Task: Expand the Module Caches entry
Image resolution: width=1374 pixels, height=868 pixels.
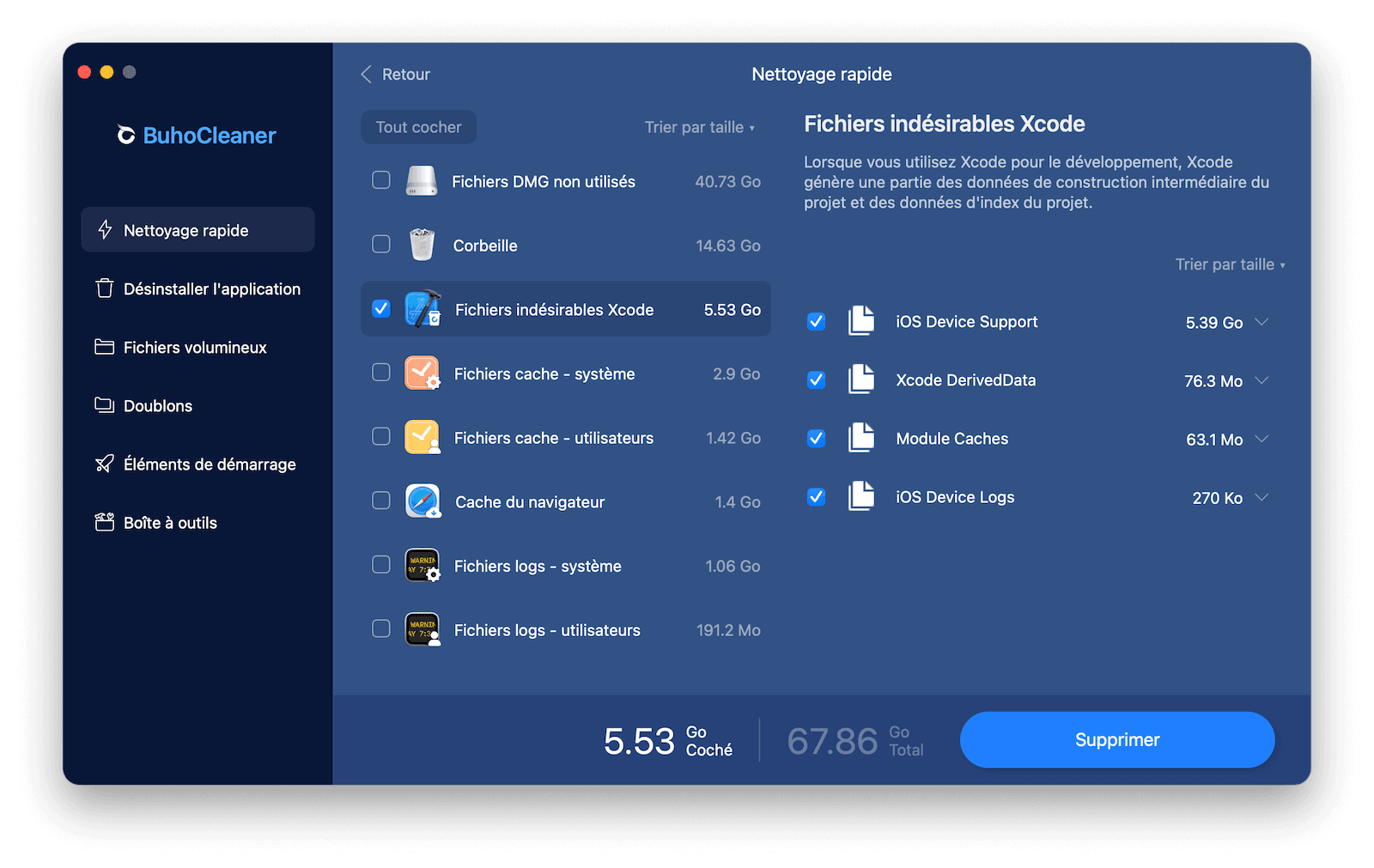Action: click(1262, 439)
